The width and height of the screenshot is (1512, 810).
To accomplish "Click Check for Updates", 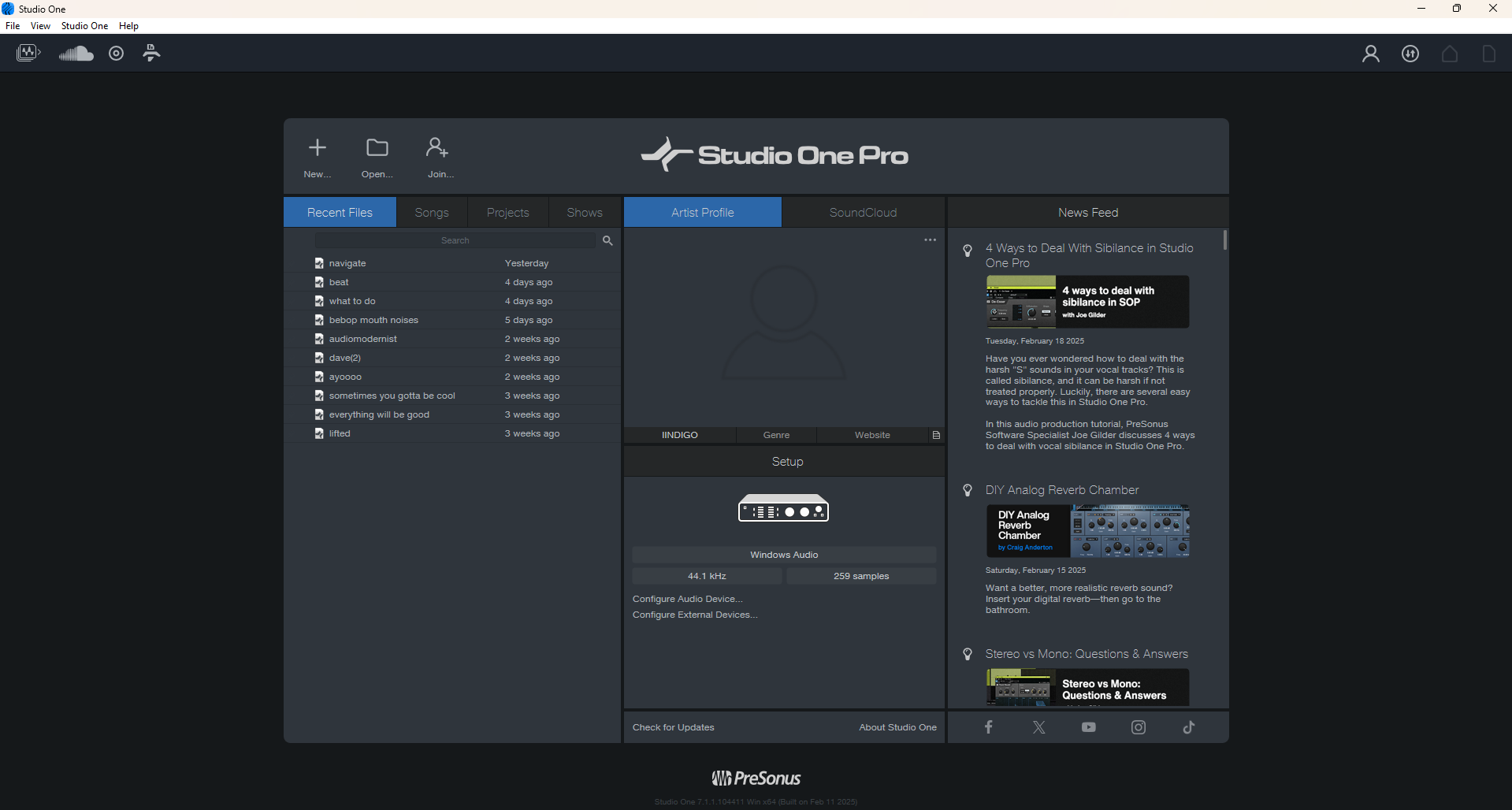I will [x=673, y=727].
